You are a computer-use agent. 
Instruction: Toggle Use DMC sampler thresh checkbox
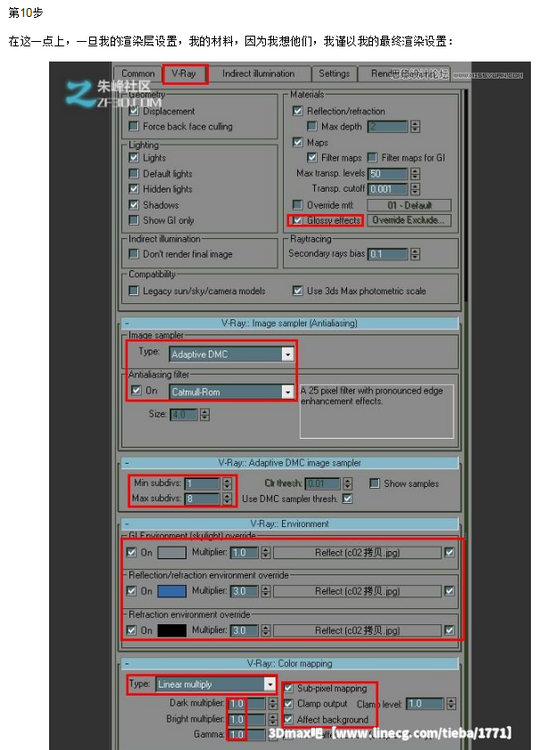[x=348, y=498]
